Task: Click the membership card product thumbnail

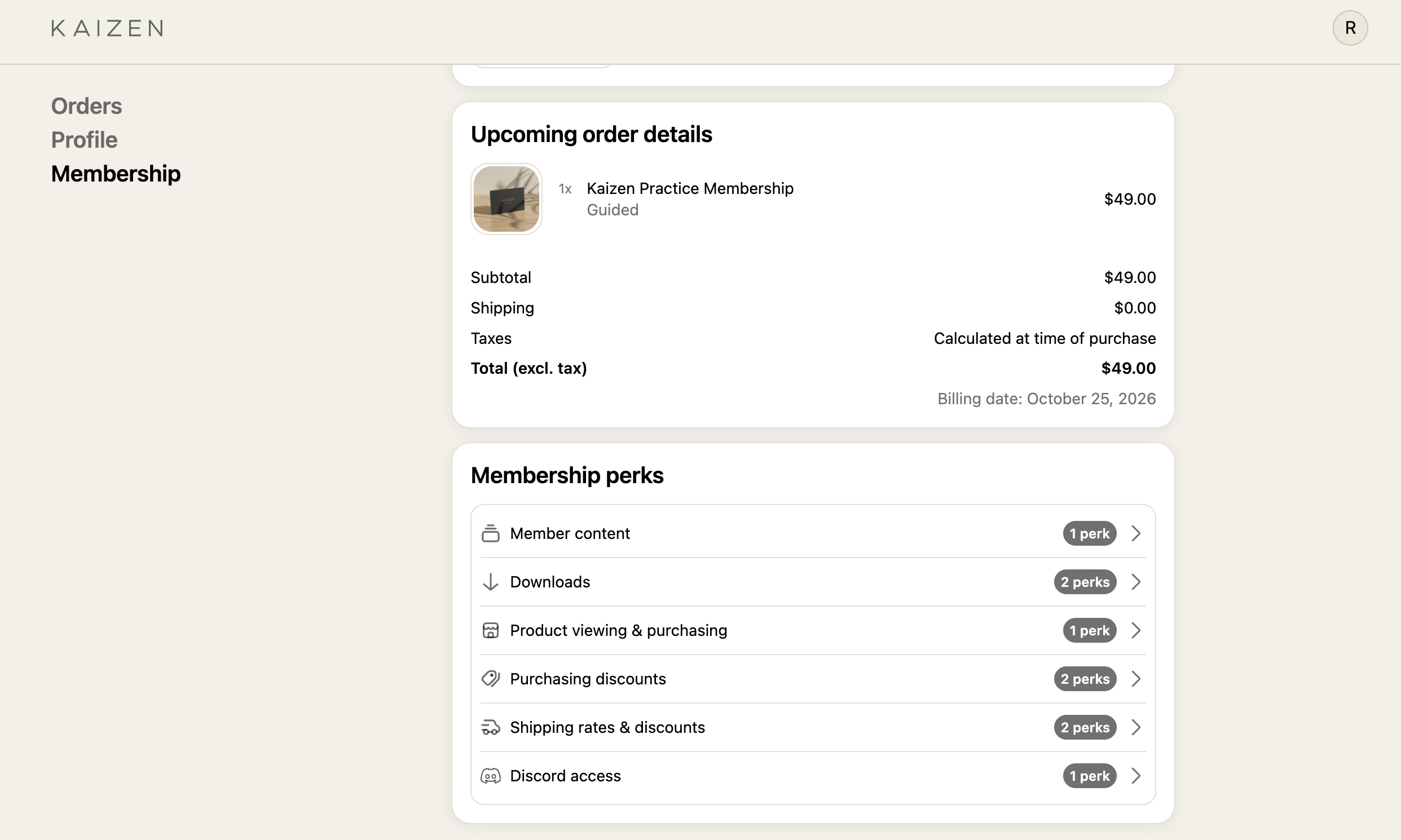Action: click(506, 199)
